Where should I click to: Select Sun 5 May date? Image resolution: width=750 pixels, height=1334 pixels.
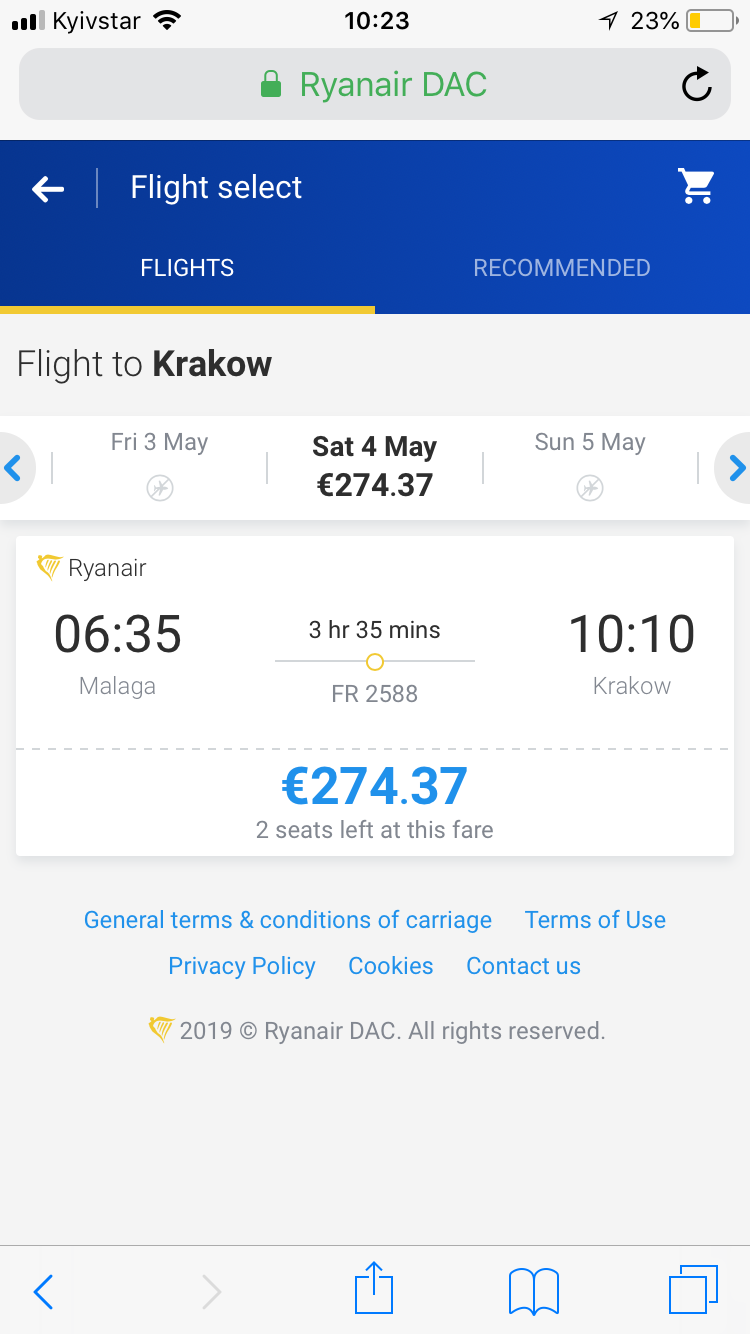coord(590,465)
